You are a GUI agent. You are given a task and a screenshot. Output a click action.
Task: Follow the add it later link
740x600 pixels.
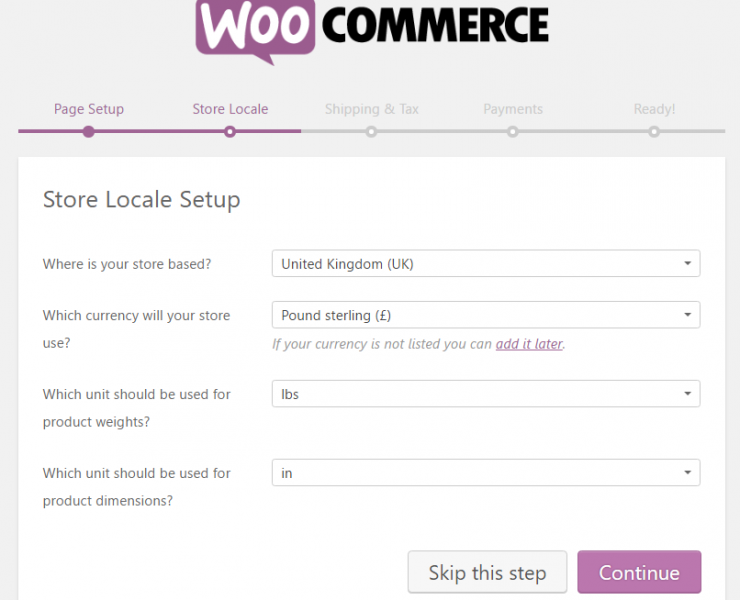point(529,344)
